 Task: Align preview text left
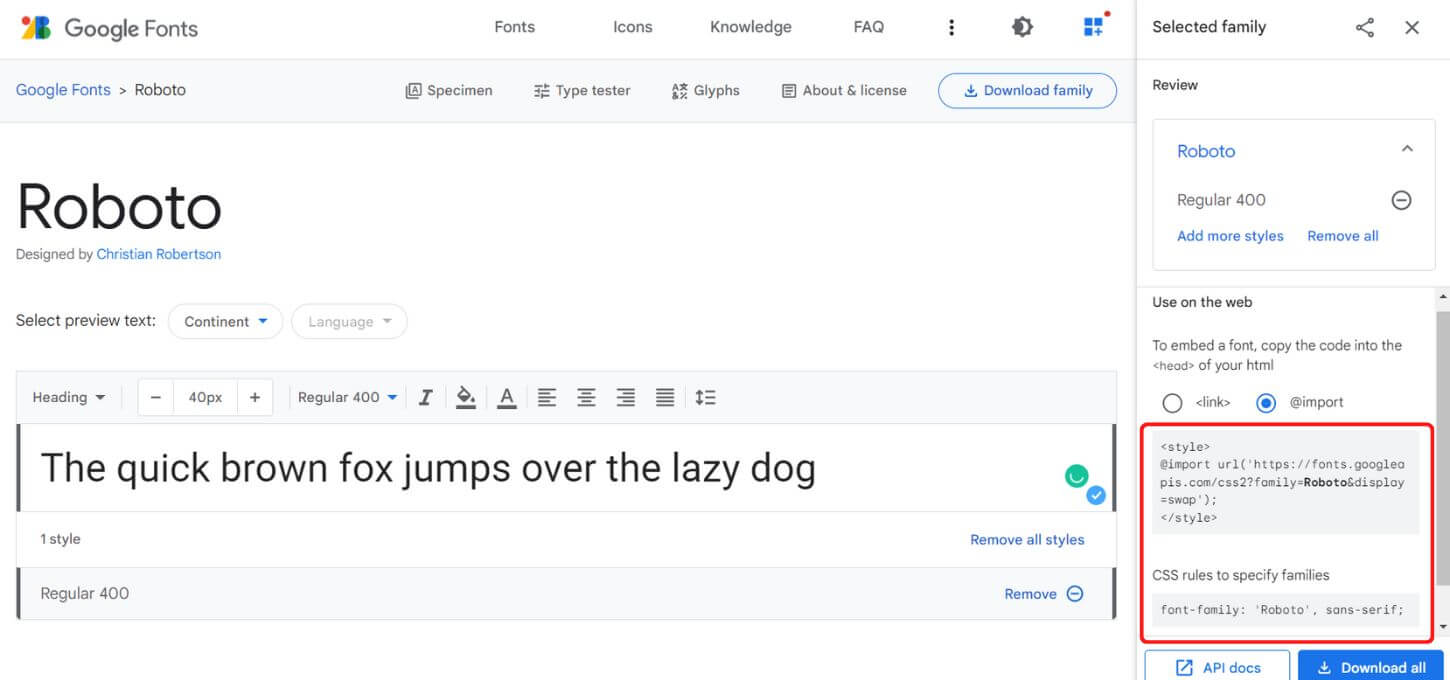tap(547, 397)
